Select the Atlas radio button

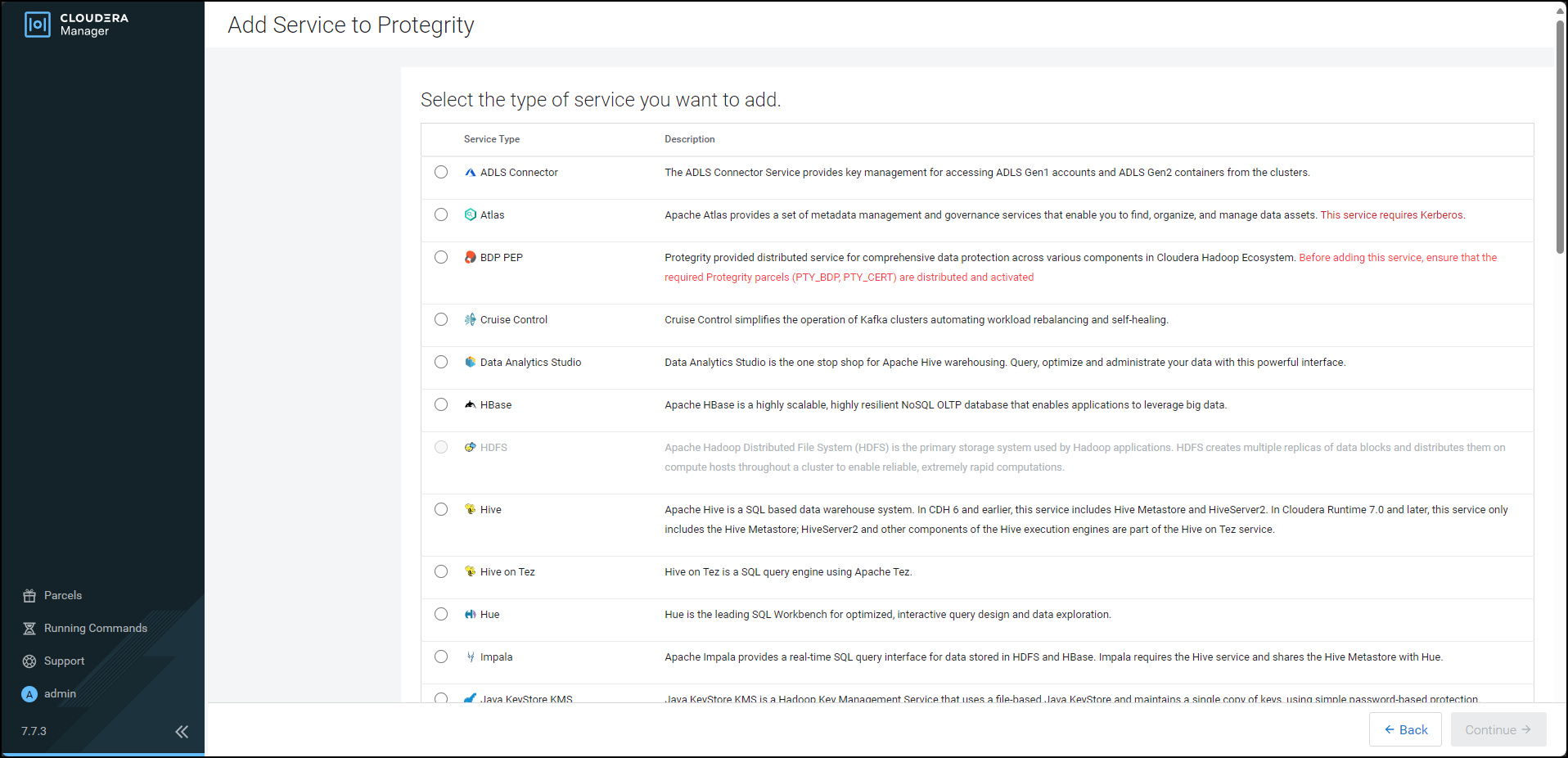(441, 214)
